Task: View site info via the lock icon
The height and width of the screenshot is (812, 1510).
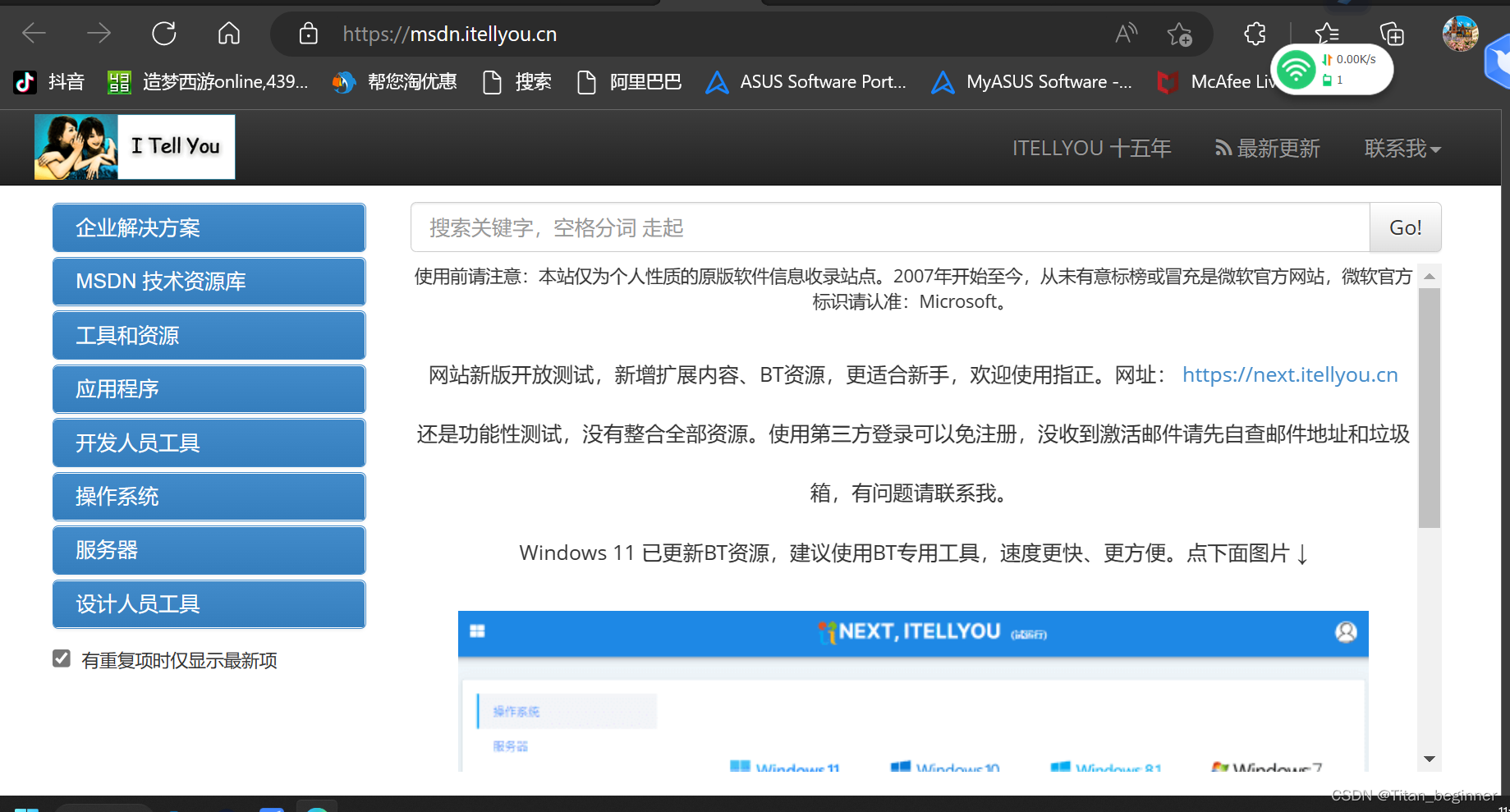Action: pyautogui.click(x=308, y=34)
